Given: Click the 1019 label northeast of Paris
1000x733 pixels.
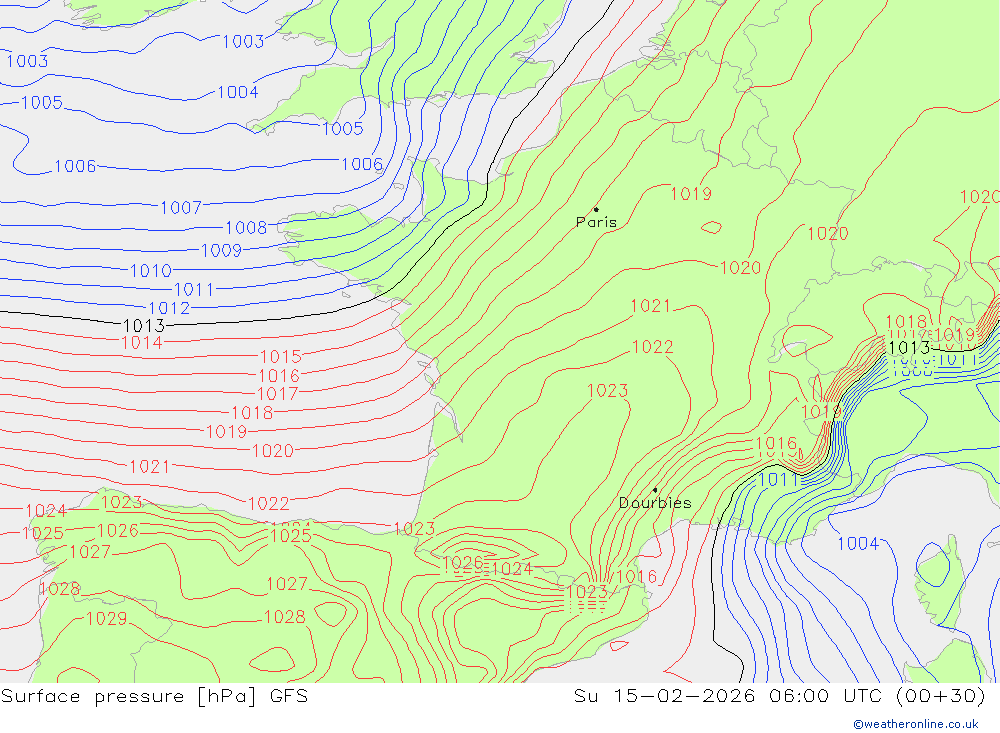Looking at the screenshot, I should 691,194.
